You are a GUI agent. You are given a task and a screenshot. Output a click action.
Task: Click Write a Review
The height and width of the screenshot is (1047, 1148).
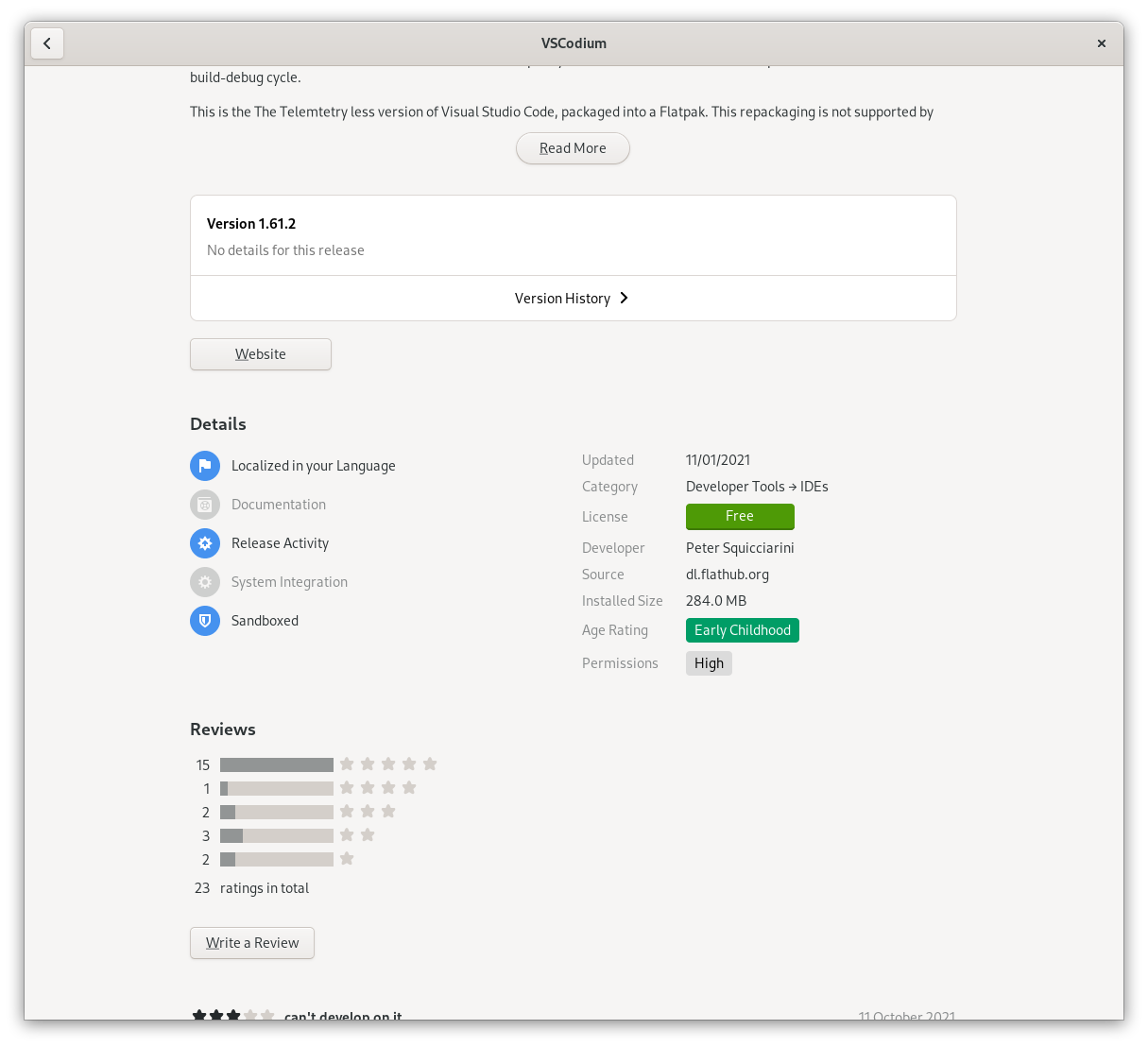tap(252, 943)
